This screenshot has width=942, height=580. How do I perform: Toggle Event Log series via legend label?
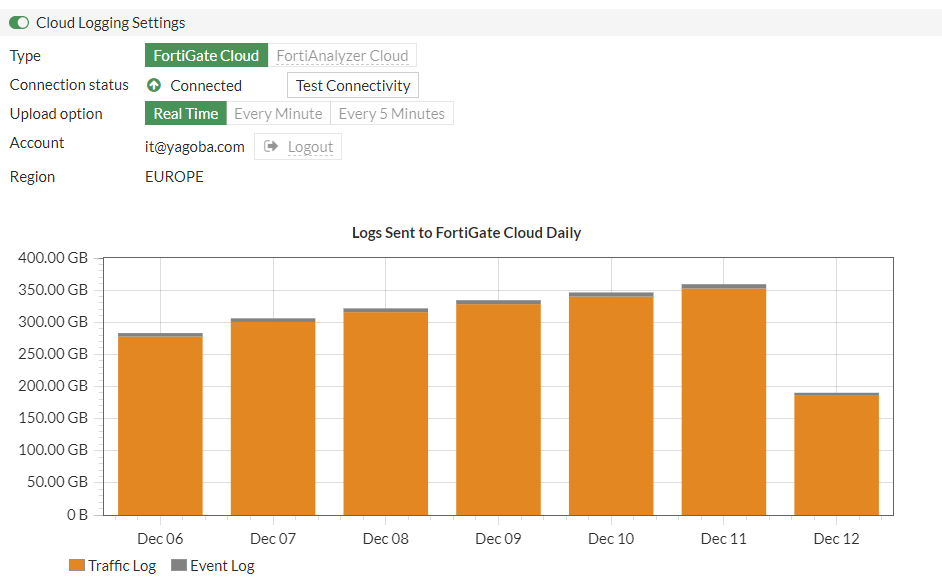222,566
